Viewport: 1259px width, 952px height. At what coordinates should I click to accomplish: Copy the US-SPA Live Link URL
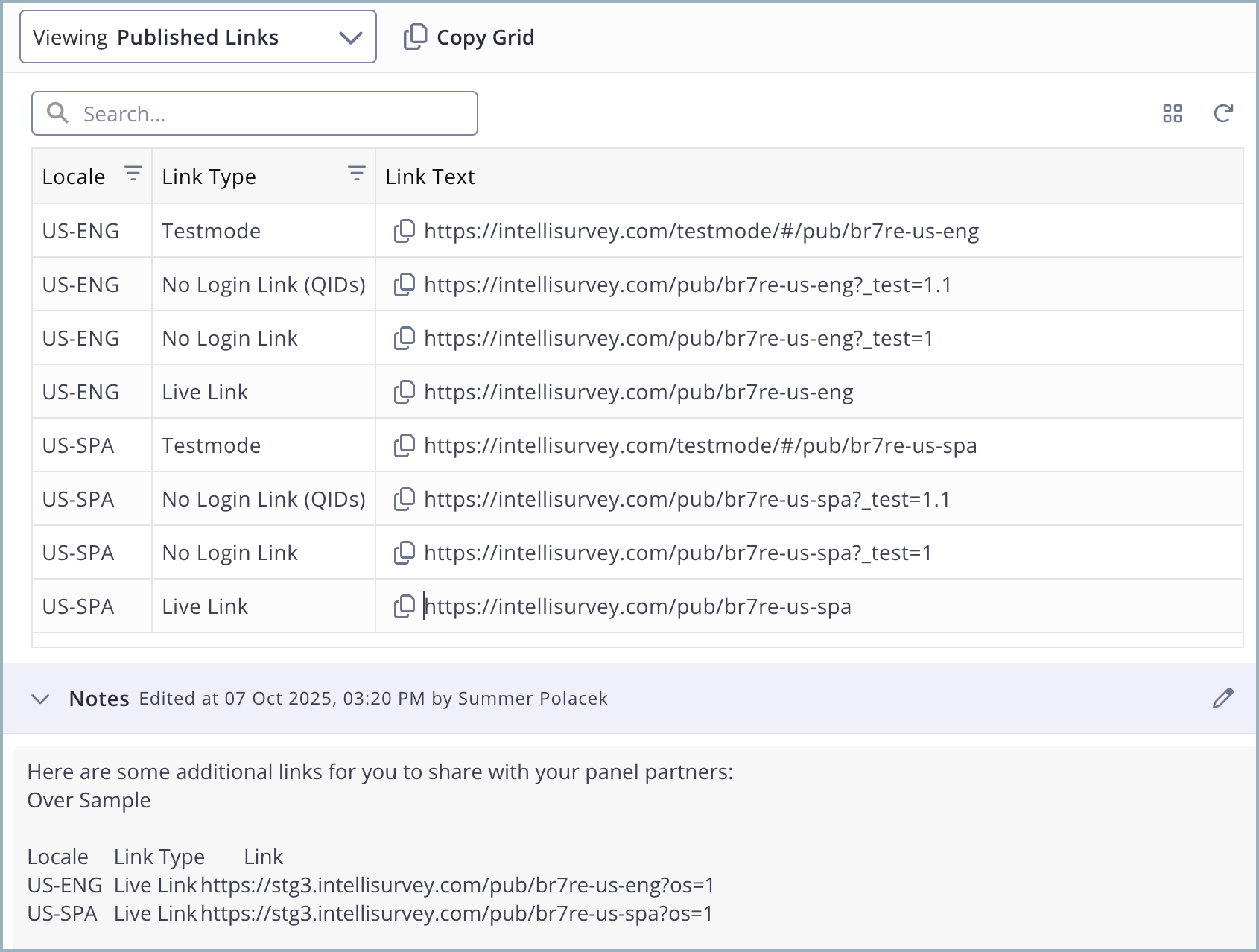coord(404,606)
